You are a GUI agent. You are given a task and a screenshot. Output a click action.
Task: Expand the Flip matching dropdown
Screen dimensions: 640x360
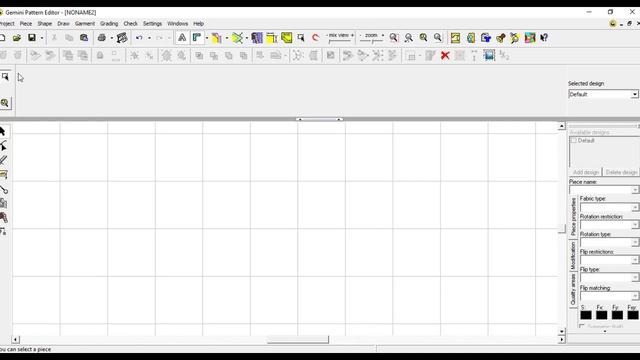[x=634, y=296]
